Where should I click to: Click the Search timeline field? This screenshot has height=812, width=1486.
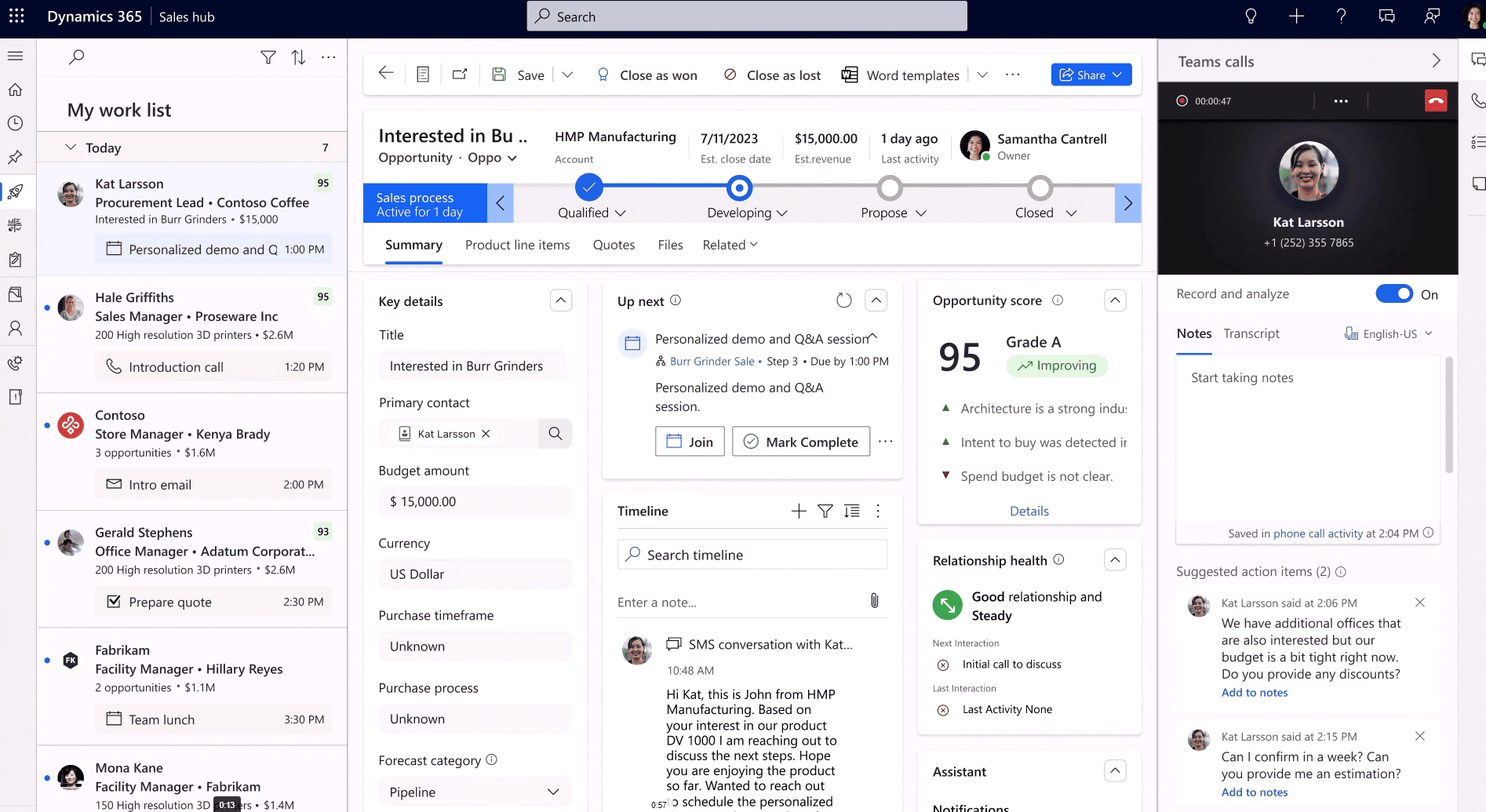pos(752,555)
